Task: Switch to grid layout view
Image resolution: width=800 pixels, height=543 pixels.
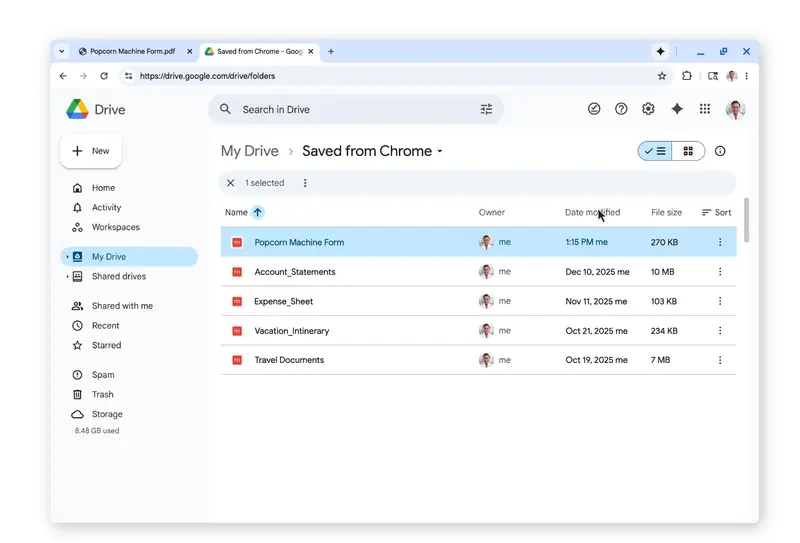Action: pyautogui.click(x=688, y=151)
